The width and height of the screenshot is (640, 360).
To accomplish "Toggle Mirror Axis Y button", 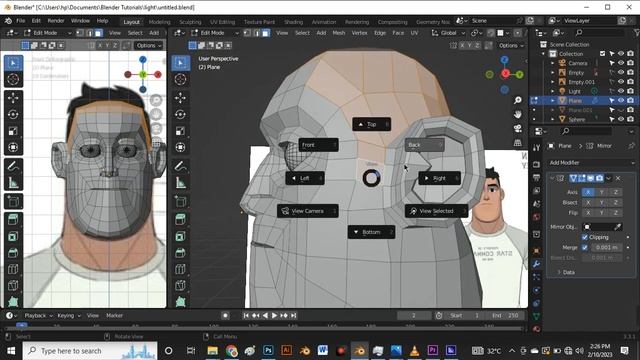I will [602, 192].
